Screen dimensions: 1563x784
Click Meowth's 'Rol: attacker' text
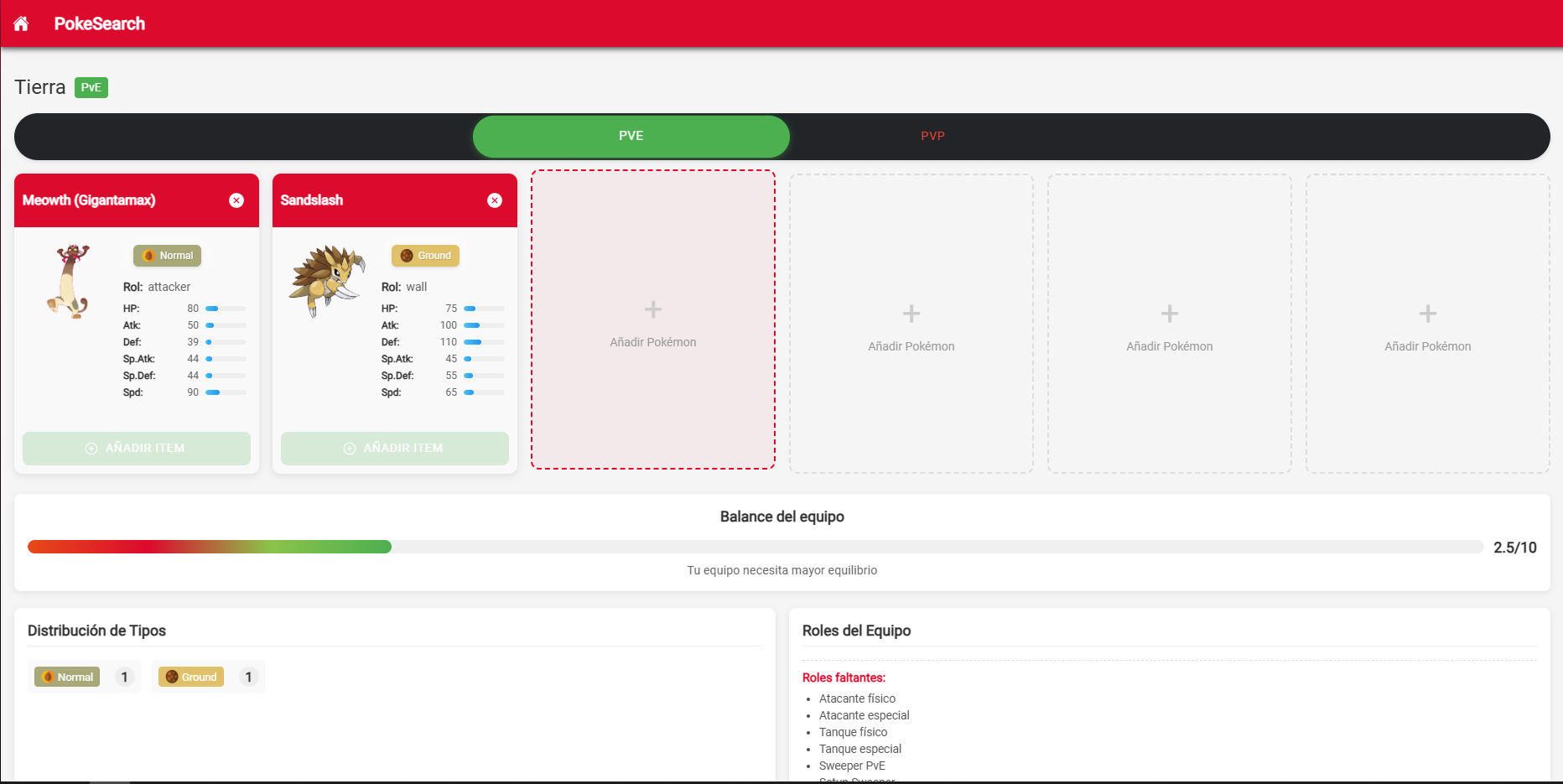click(157, 287)
